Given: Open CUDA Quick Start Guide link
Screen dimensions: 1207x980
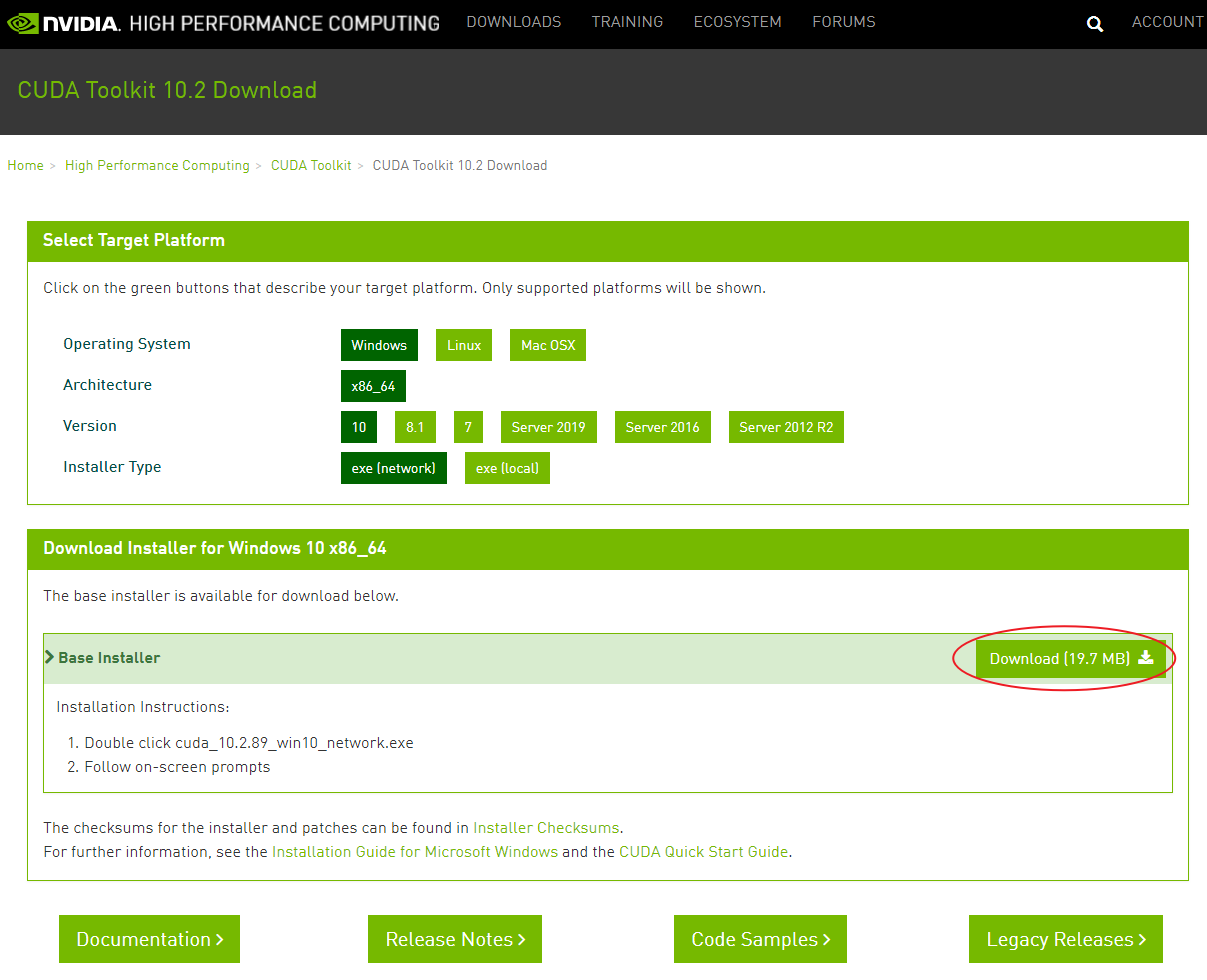Looking at the screenshot, I should point(704,852).
